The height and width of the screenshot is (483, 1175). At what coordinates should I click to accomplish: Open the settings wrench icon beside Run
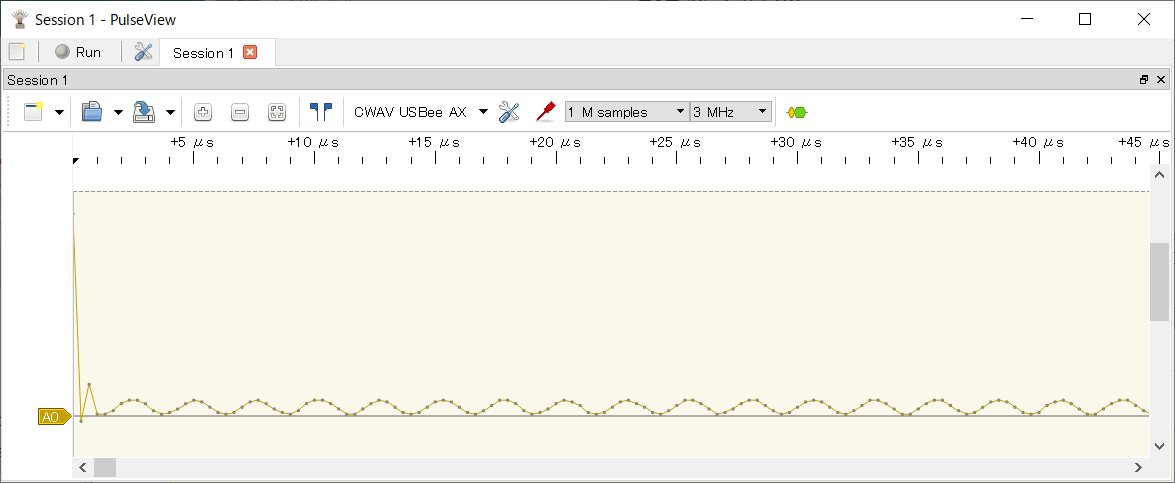tap(144, 52)
